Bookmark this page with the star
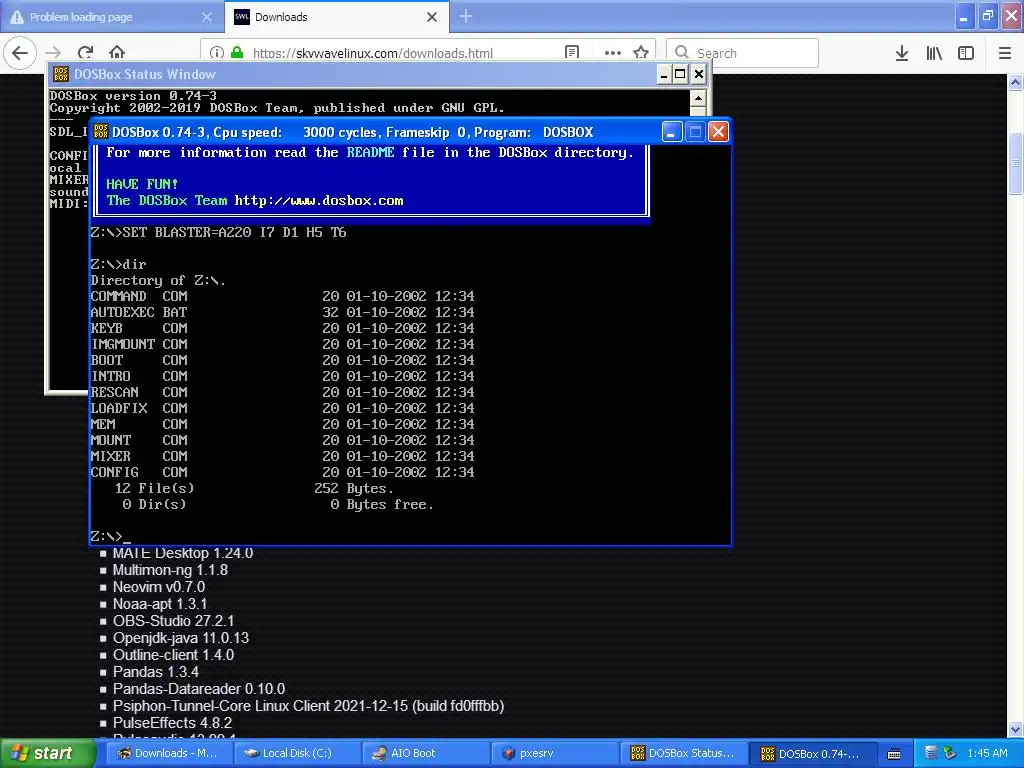This screenshot has width=1024, height=768. click(641, 53)
